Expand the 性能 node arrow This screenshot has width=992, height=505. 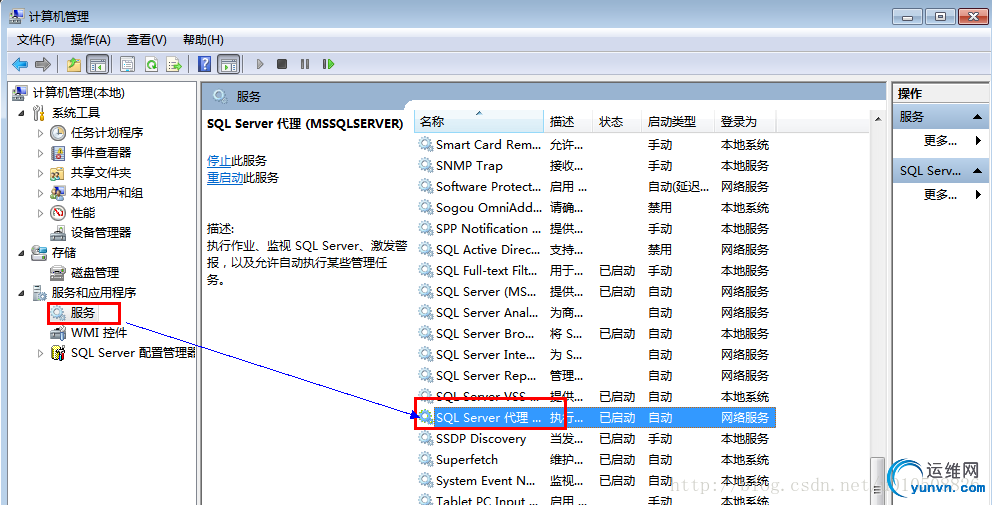pos(40,213)
